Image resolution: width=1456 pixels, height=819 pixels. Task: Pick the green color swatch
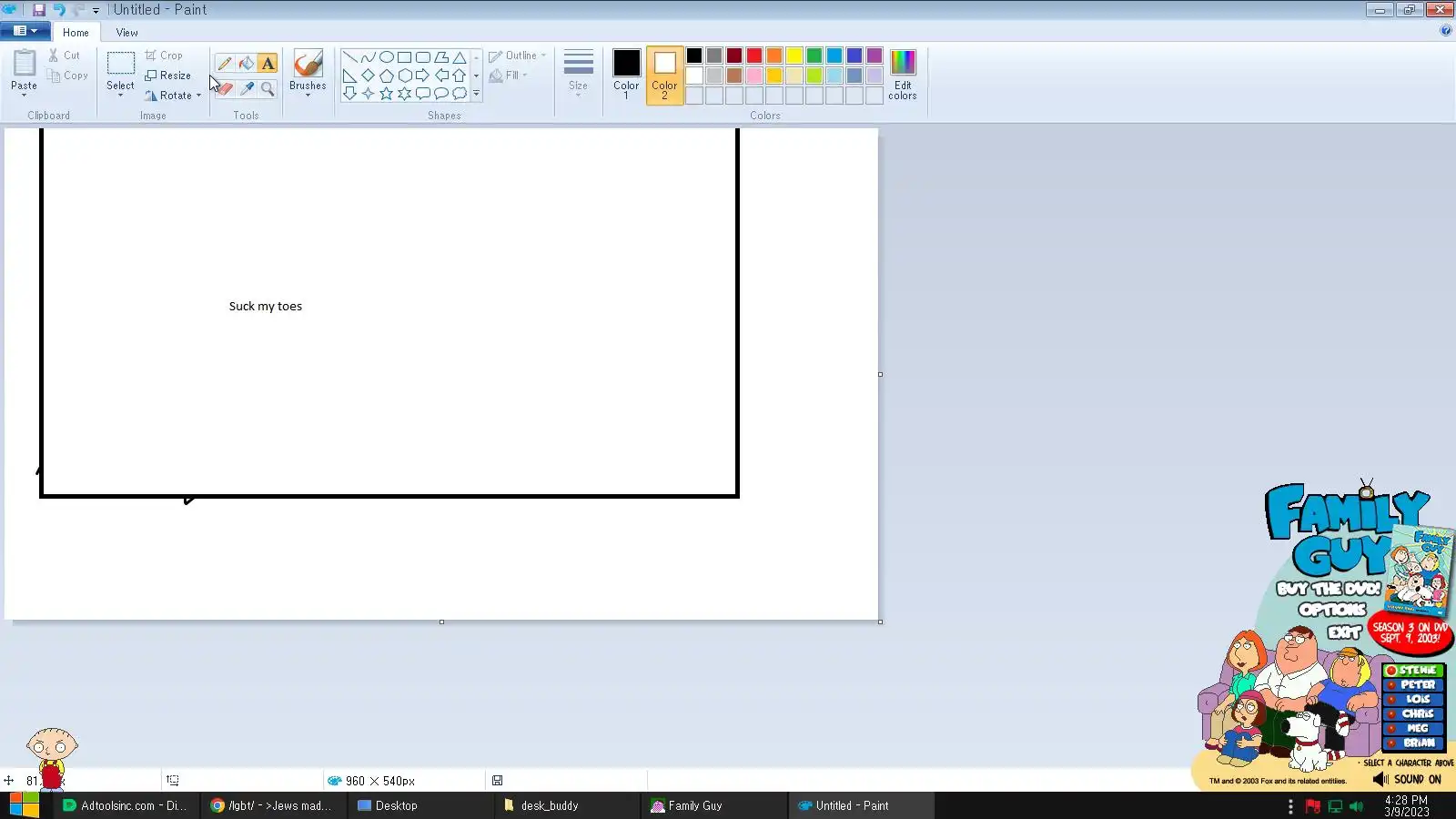coord(814,56)
